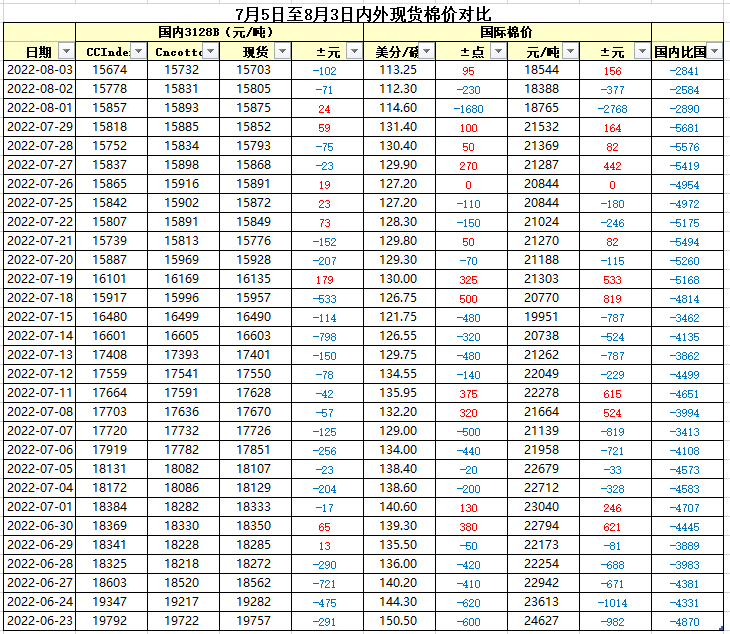This screenshot has height=634, width=730.
Task: Select date cell 2022-07-01
Action: tap(40, 507)
